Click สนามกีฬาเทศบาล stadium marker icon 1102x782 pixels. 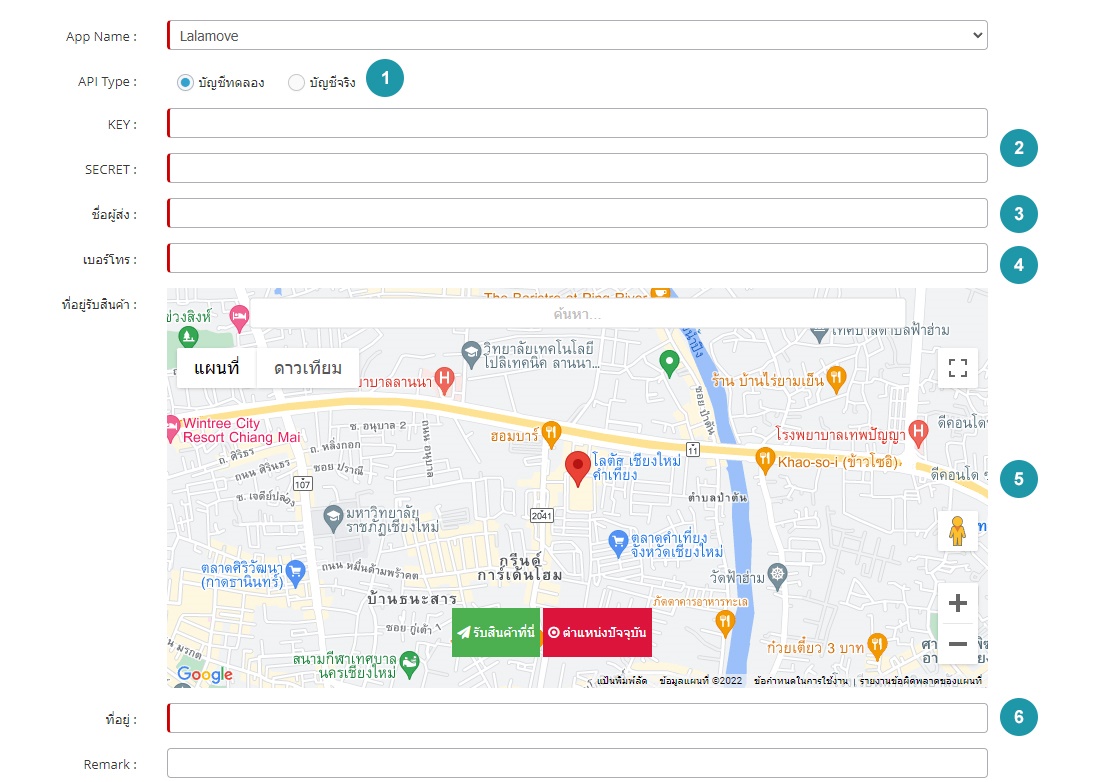409,663
